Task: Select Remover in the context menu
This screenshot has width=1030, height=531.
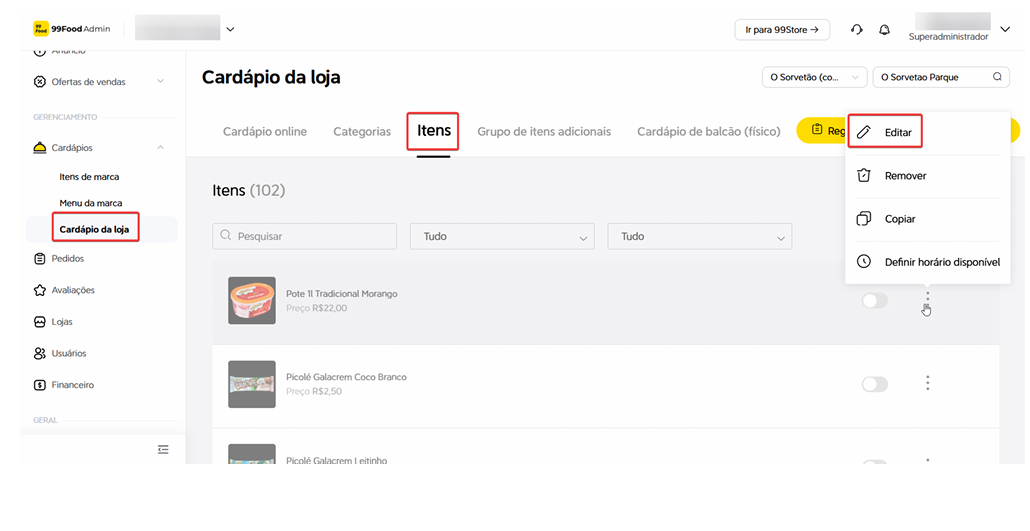Action: 905,176
